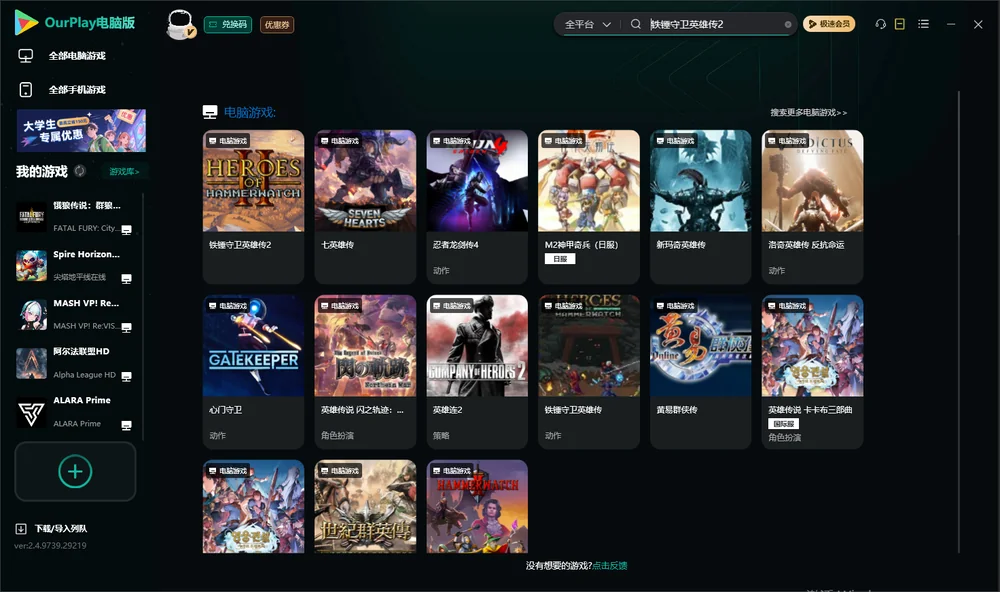Open the Seven Hearts 七英雄传 card
Image resolution: width=1000 pixels, height=592 pixels.
pos(365,207)
